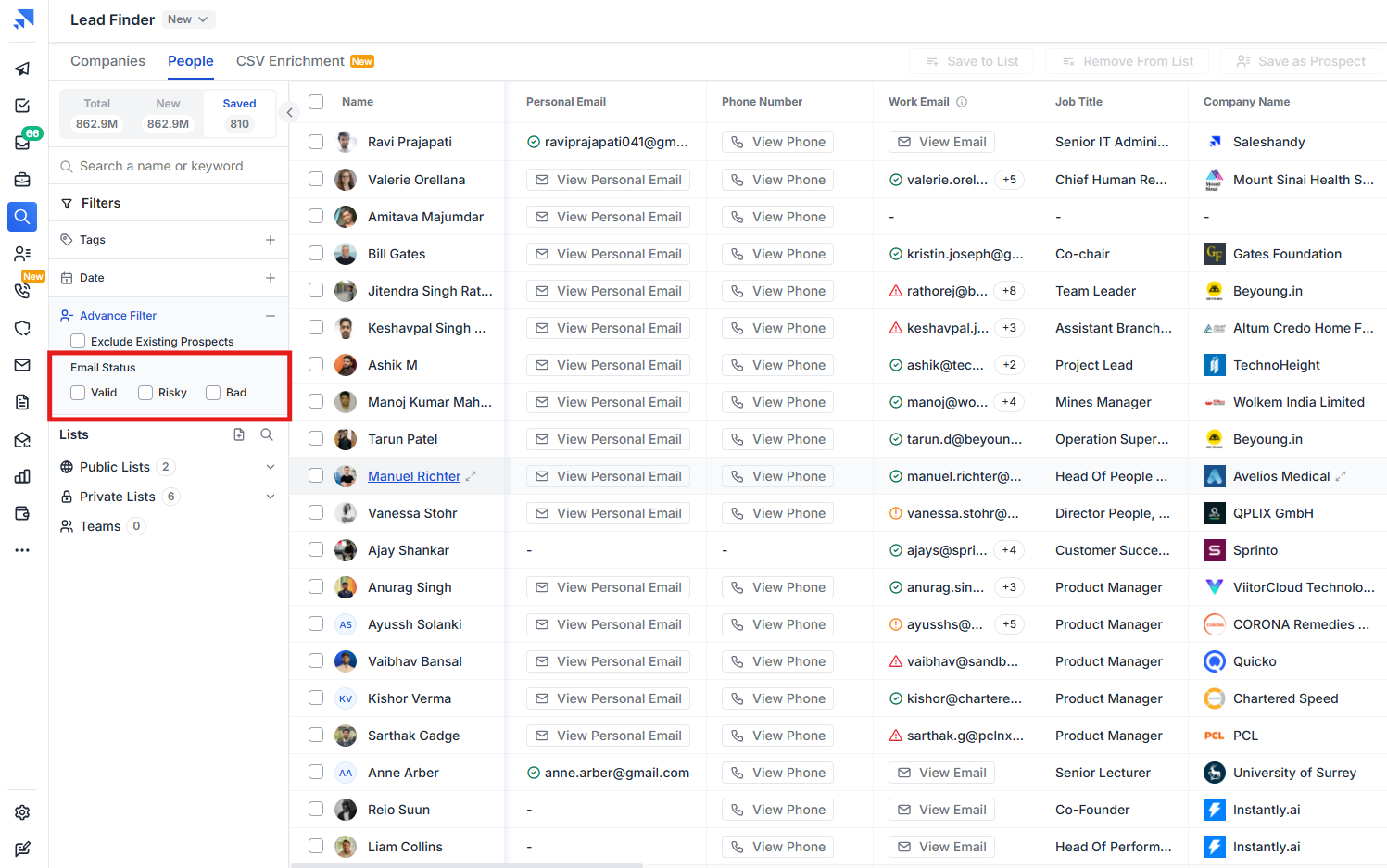Open the phone dialer icon marked New
Image resolution: width=1387 pixels, height=868 pixels.
[x=22, y=291]
